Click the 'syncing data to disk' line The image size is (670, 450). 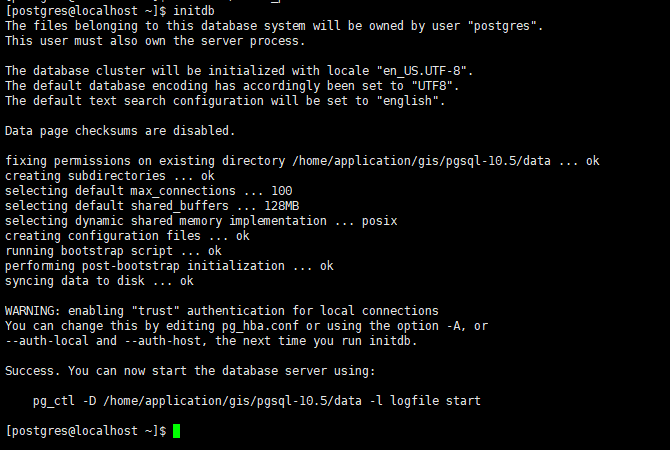point(78,281)
